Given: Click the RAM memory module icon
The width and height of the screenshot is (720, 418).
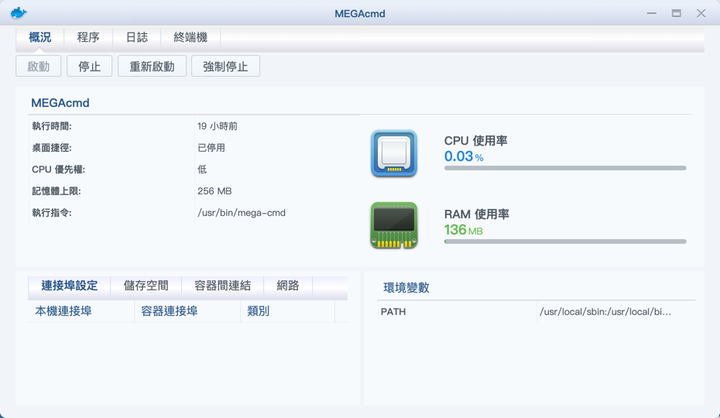Looking at the screenshot, I should (394, 226).
